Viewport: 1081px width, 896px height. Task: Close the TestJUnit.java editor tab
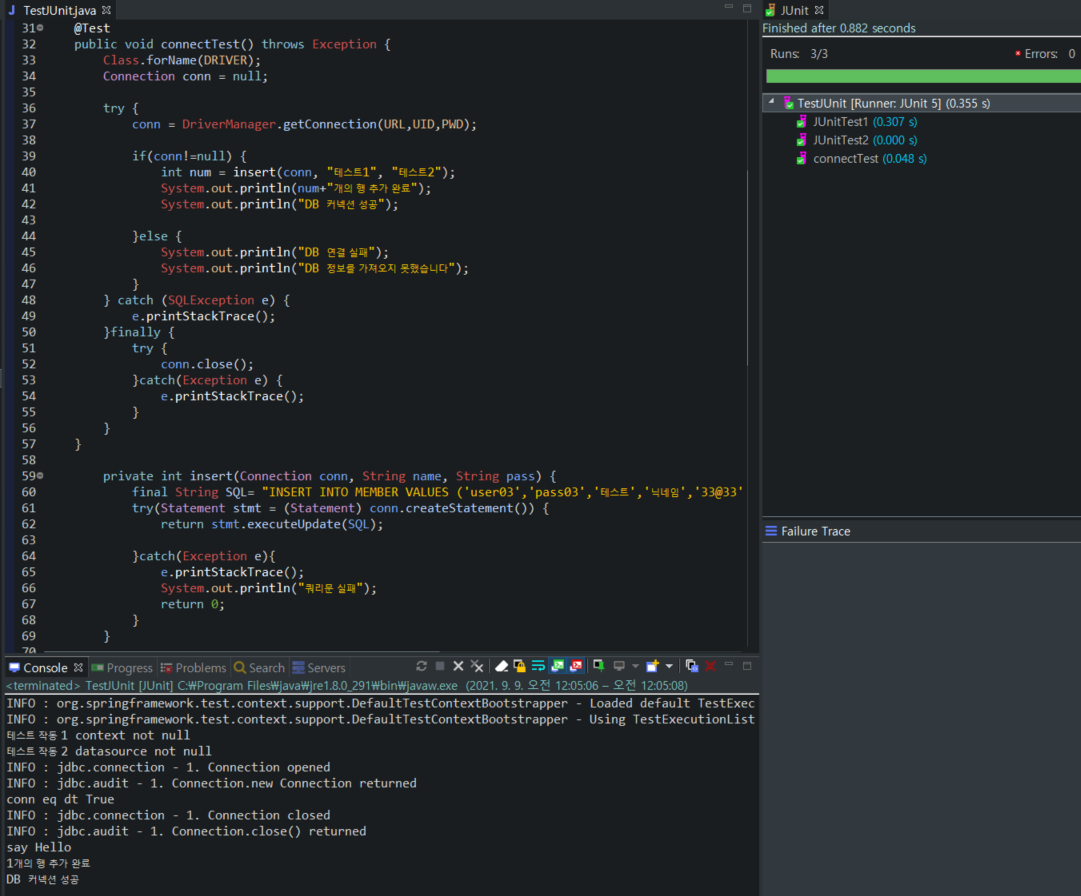point(107,9)
